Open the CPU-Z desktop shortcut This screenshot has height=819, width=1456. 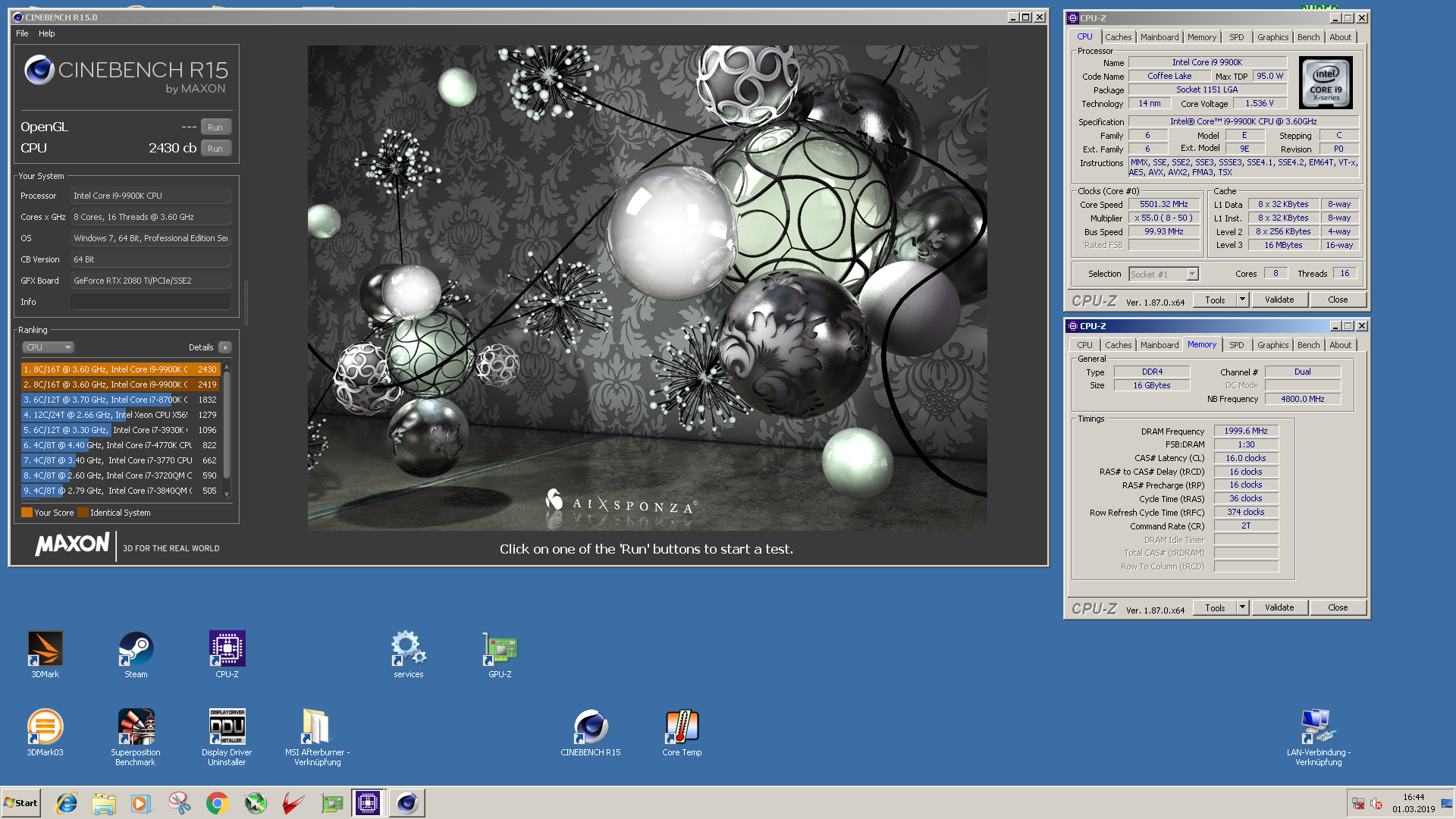tap(227, 654)
